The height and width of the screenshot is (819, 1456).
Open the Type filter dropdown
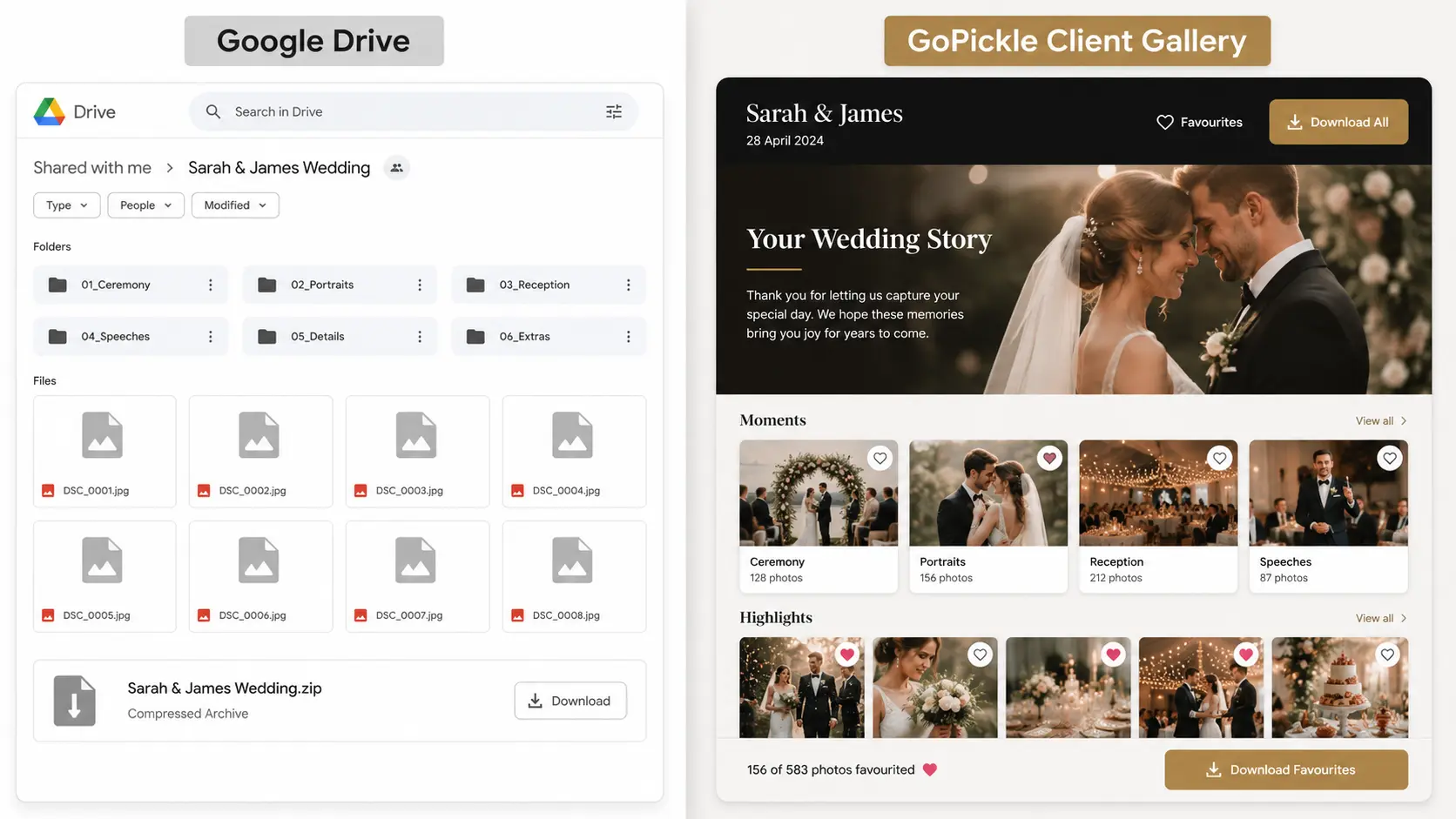click(66, 205)
